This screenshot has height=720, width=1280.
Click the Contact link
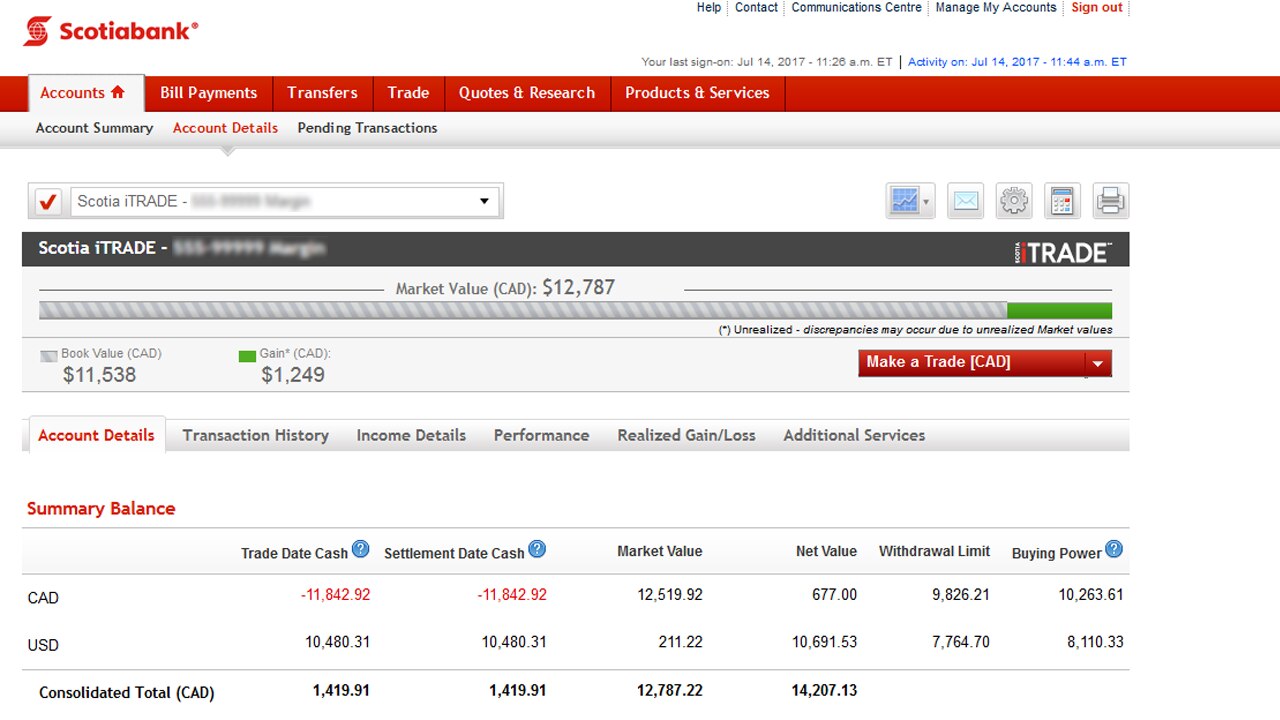tap(756, 7)
